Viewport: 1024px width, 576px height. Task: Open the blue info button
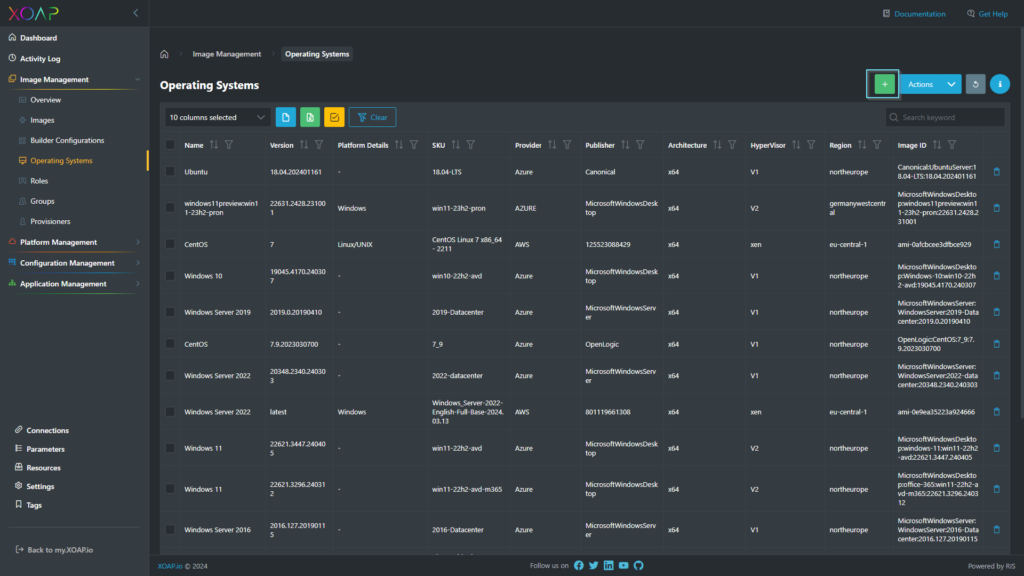[x=999, y=84]
